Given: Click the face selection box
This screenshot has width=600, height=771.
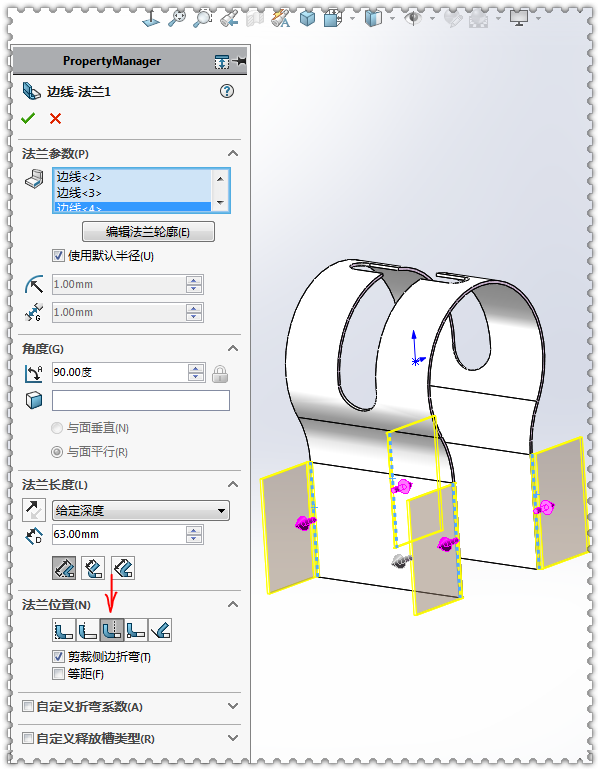Looking at the screenshot, I should (141, 400).
